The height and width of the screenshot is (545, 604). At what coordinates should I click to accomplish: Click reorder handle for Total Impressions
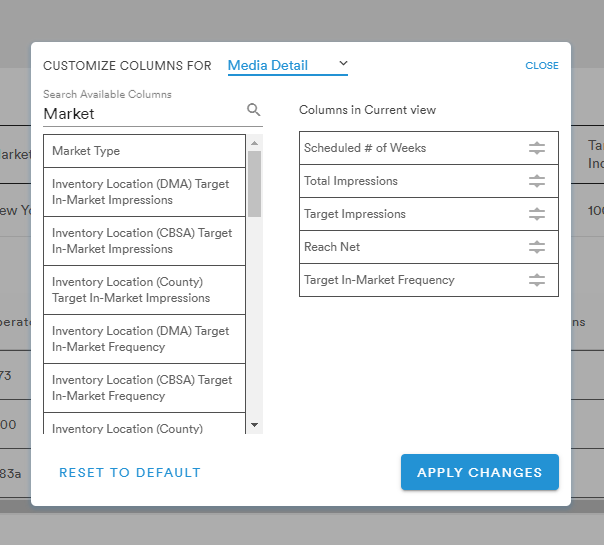tap(537, 181)
